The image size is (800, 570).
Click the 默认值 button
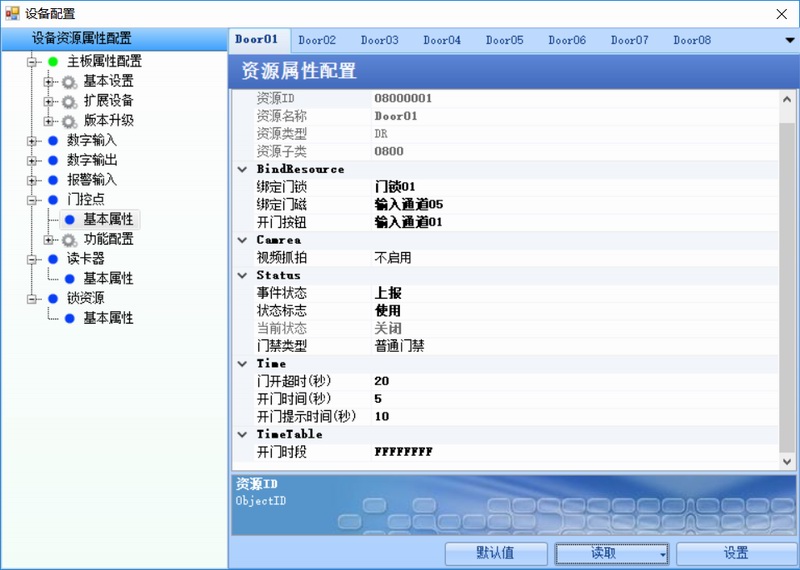pos(496,554)
